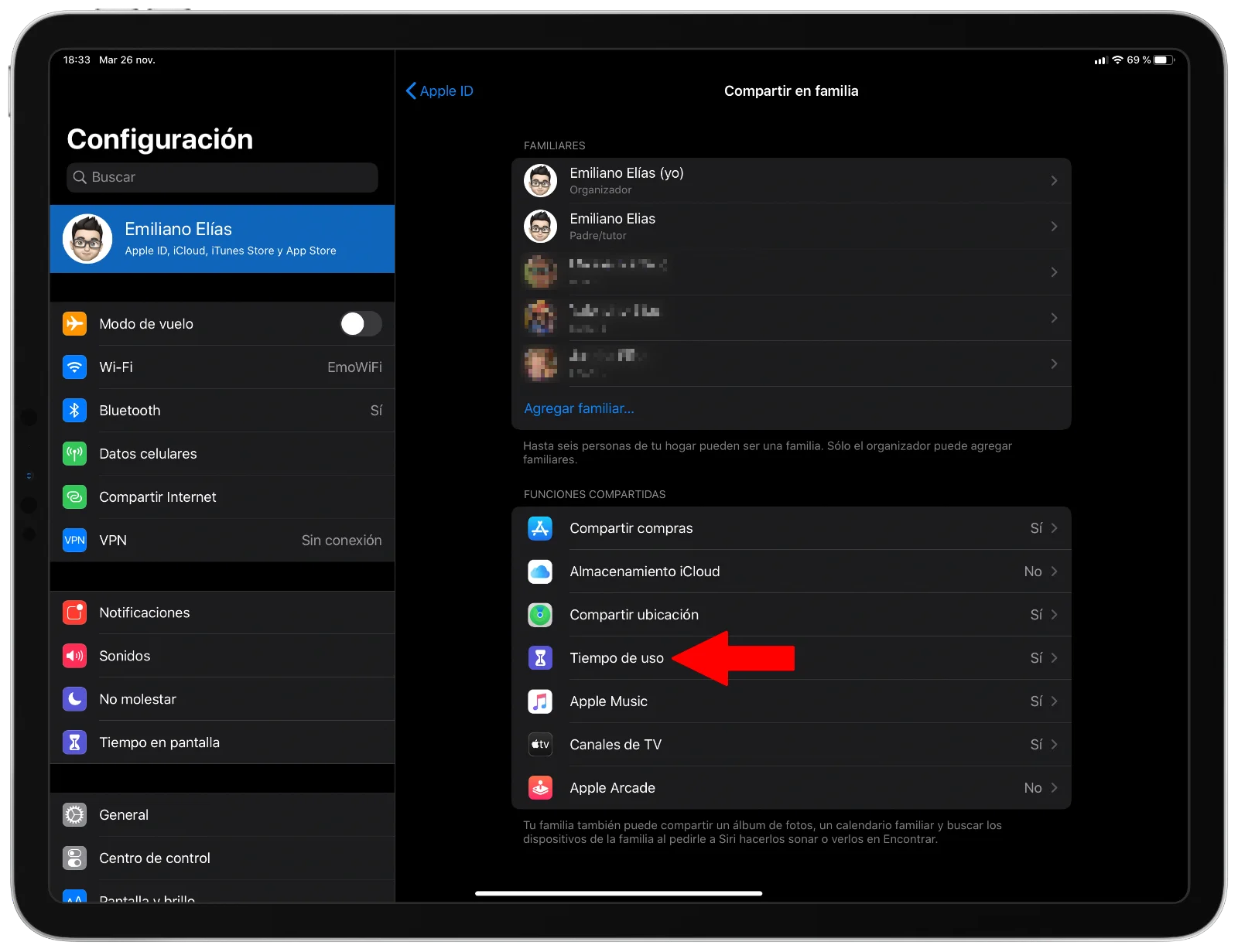Screen dimensions: 1238x952
Task: Tap the App Store icon beside Compartir compras
Action: tap(540, 528)
